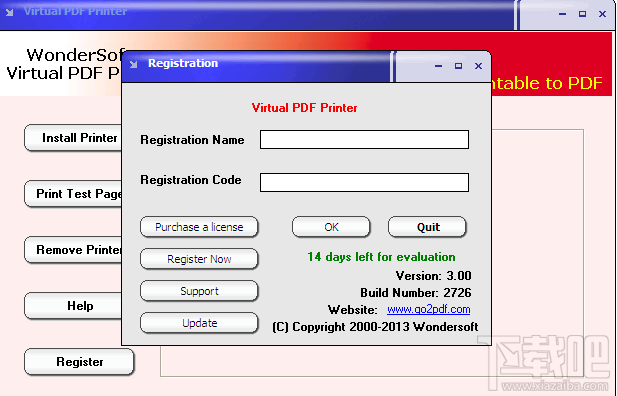The width and height of the screenshot is (617, 396).
Task: Maximize the Registration dialog
Action: pyautogui.click(x=458, y=66)
